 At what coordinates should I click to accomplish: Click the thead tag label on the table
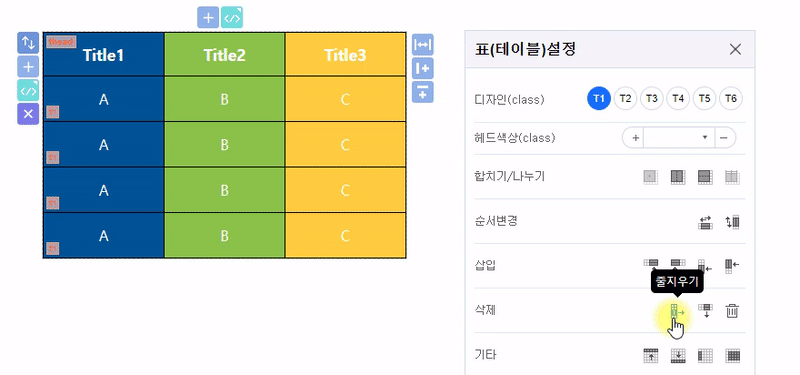[61, 42]
